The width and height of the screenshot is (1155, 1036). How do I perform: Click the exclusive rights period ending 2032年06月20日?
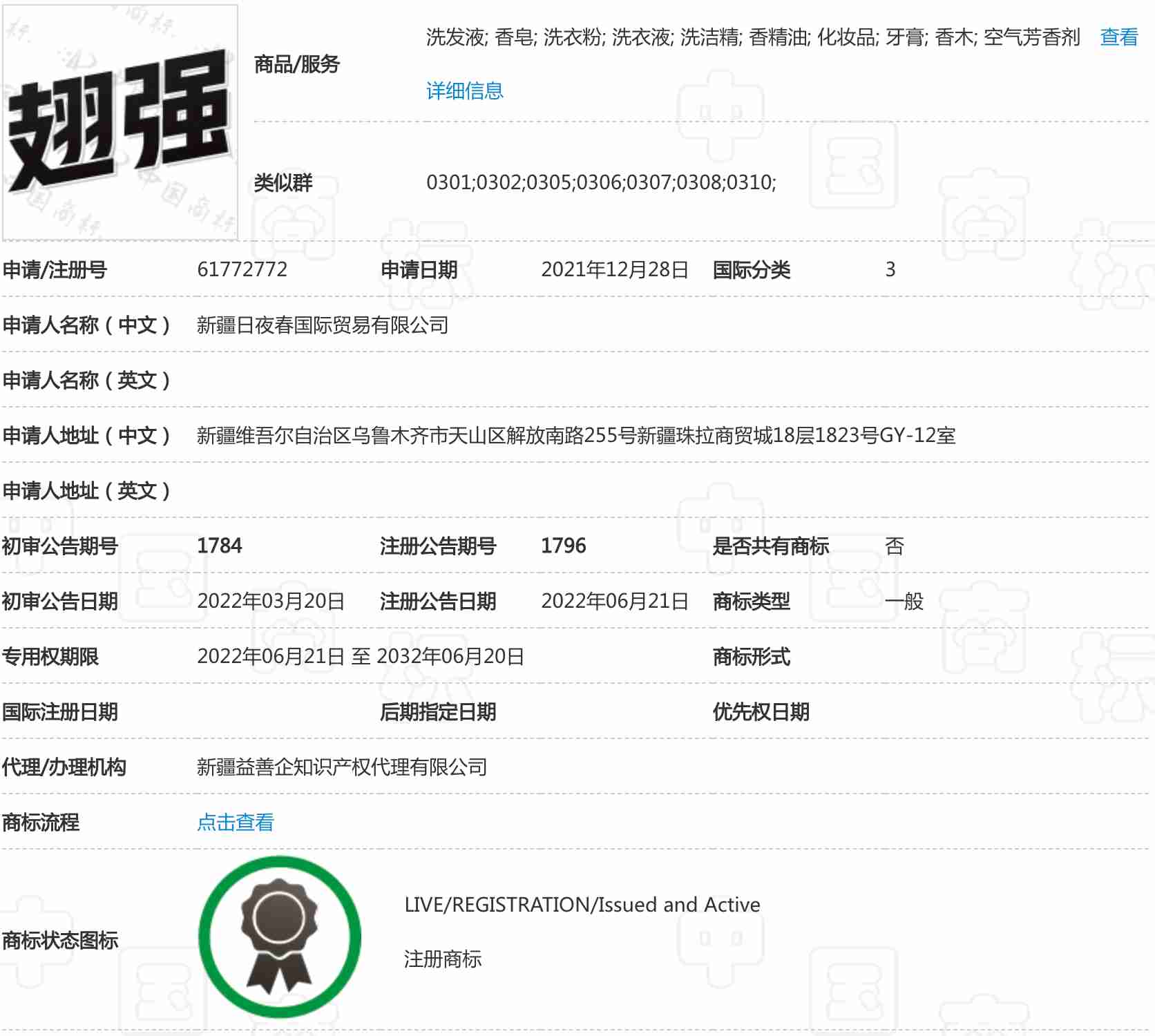point(361,656)
